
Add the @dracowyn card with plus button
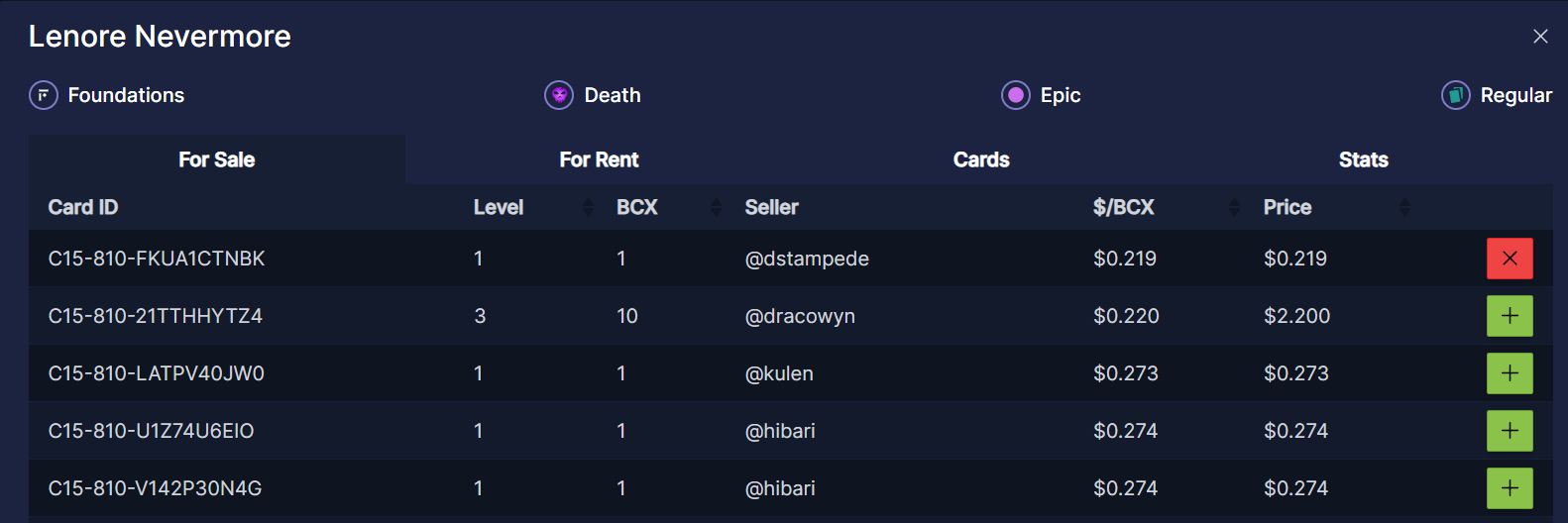pos(1510,316)
